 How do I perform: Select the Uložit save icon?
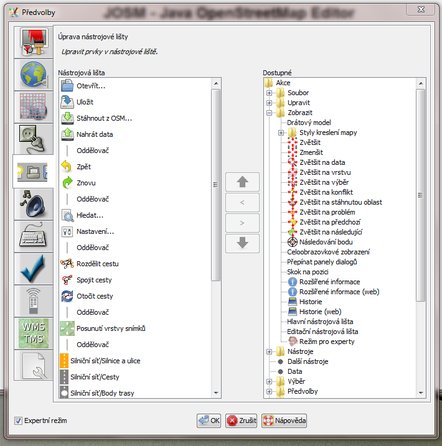[67, 102]
